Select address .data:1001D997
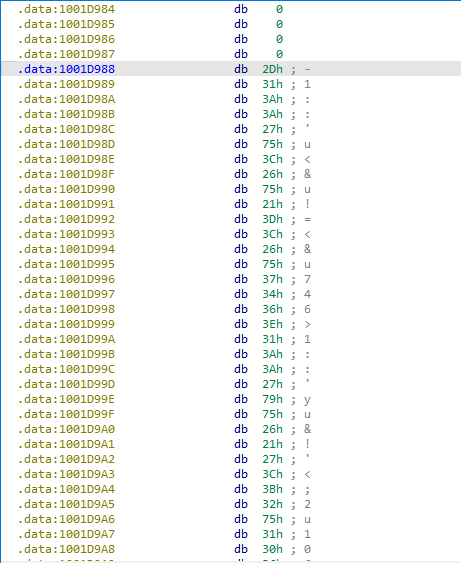 point(66,294)
